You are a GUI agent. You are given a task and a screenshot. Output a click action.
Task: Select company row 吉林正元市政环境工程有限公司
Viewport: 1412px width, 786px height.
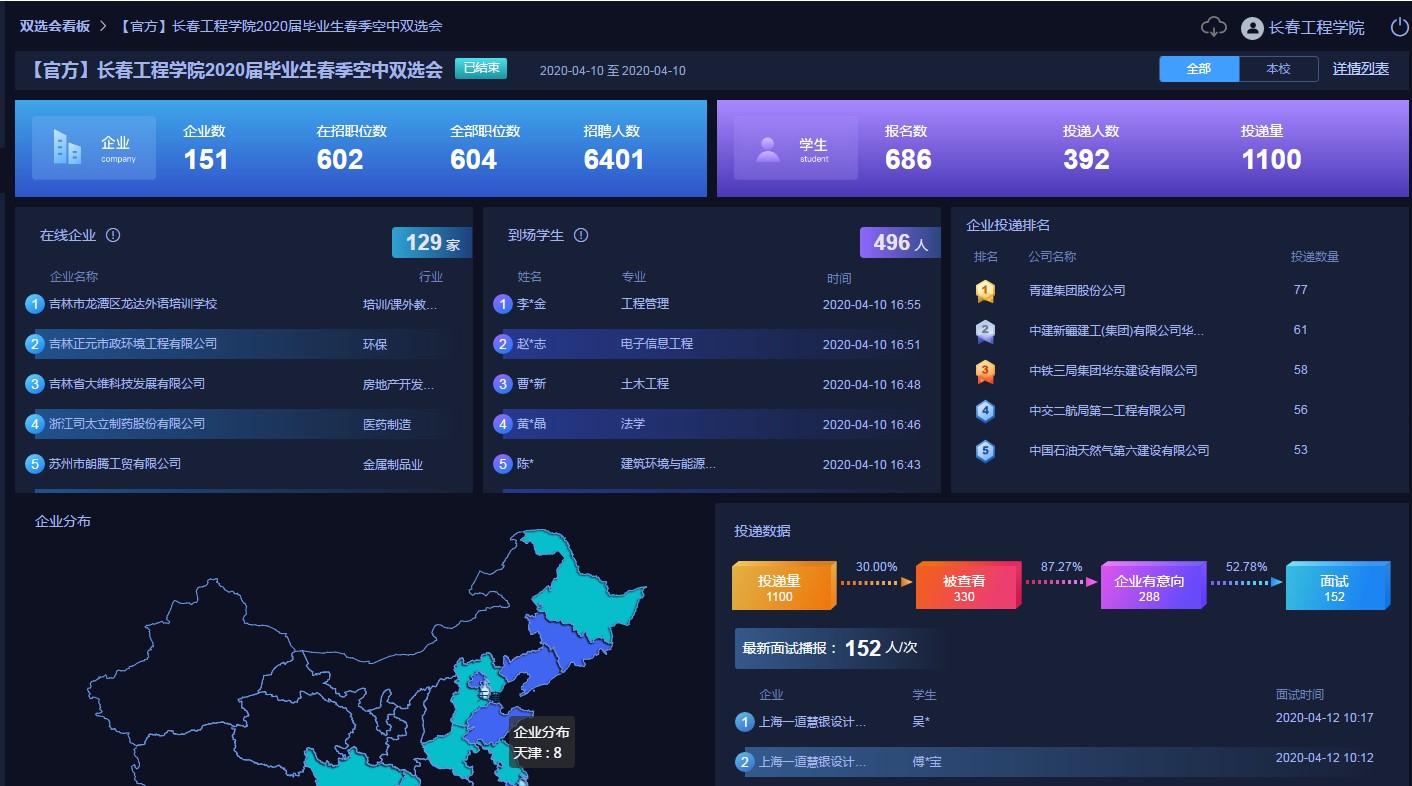click(x=133, y=344)
